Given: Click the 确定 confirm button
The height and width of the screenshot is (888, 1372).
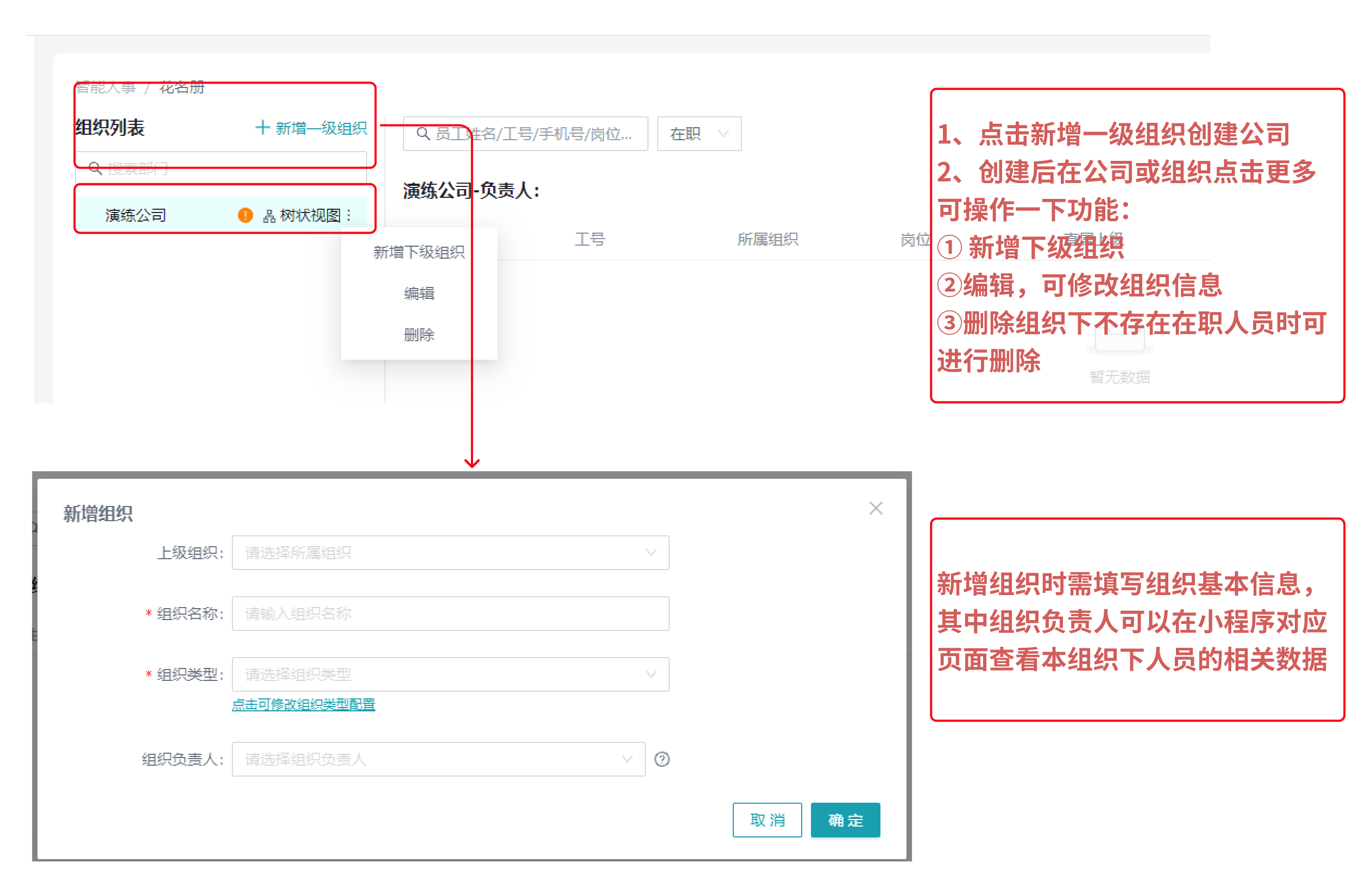Looking at the screenshot, I should click(x=845, y=820).
